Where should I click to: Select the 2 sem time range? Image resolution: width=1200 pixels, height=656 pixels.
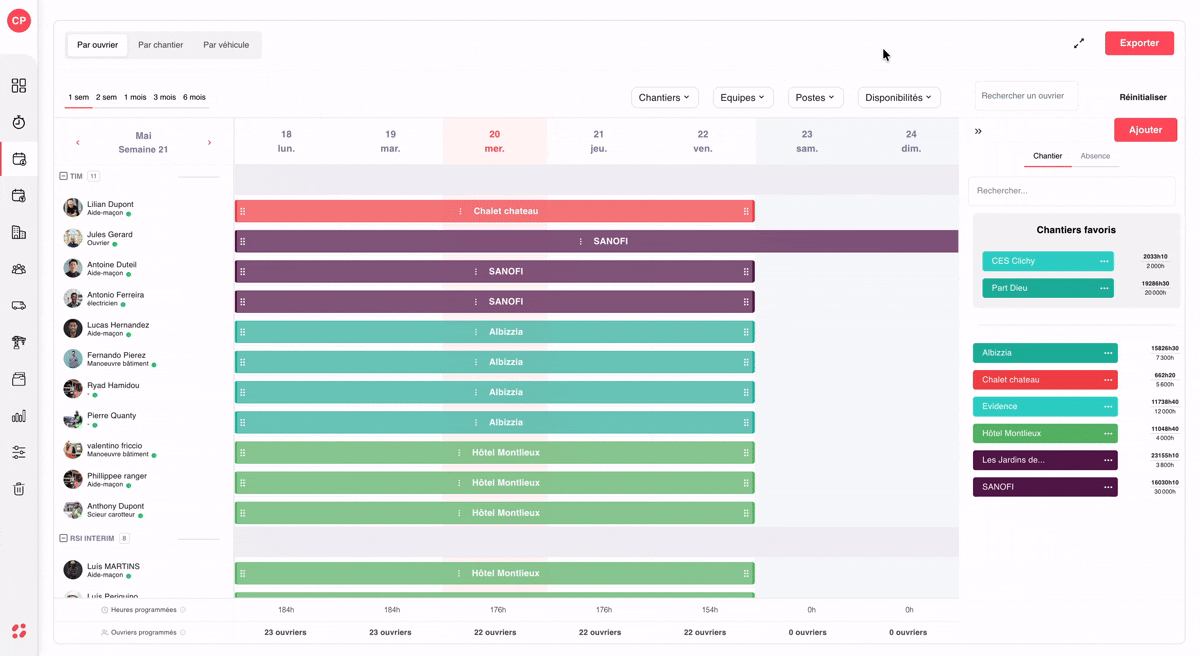[106, 97]
